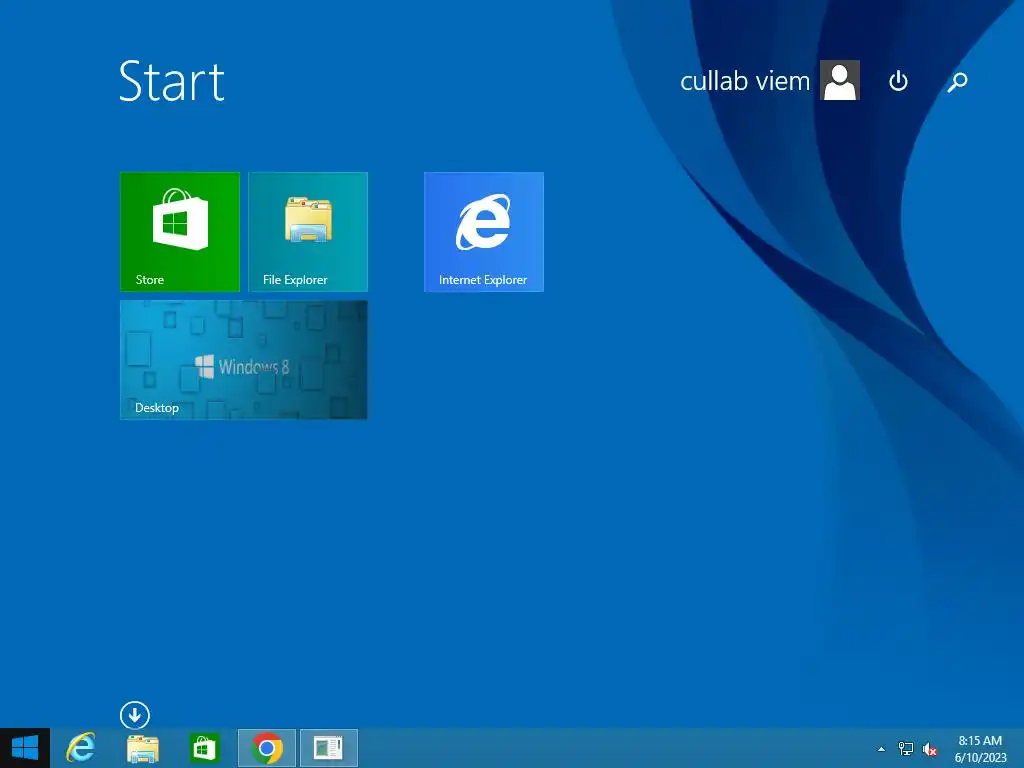The image size is (1024, 768).
Task: Click the muted volume tray icon
Action: point(930,749)
